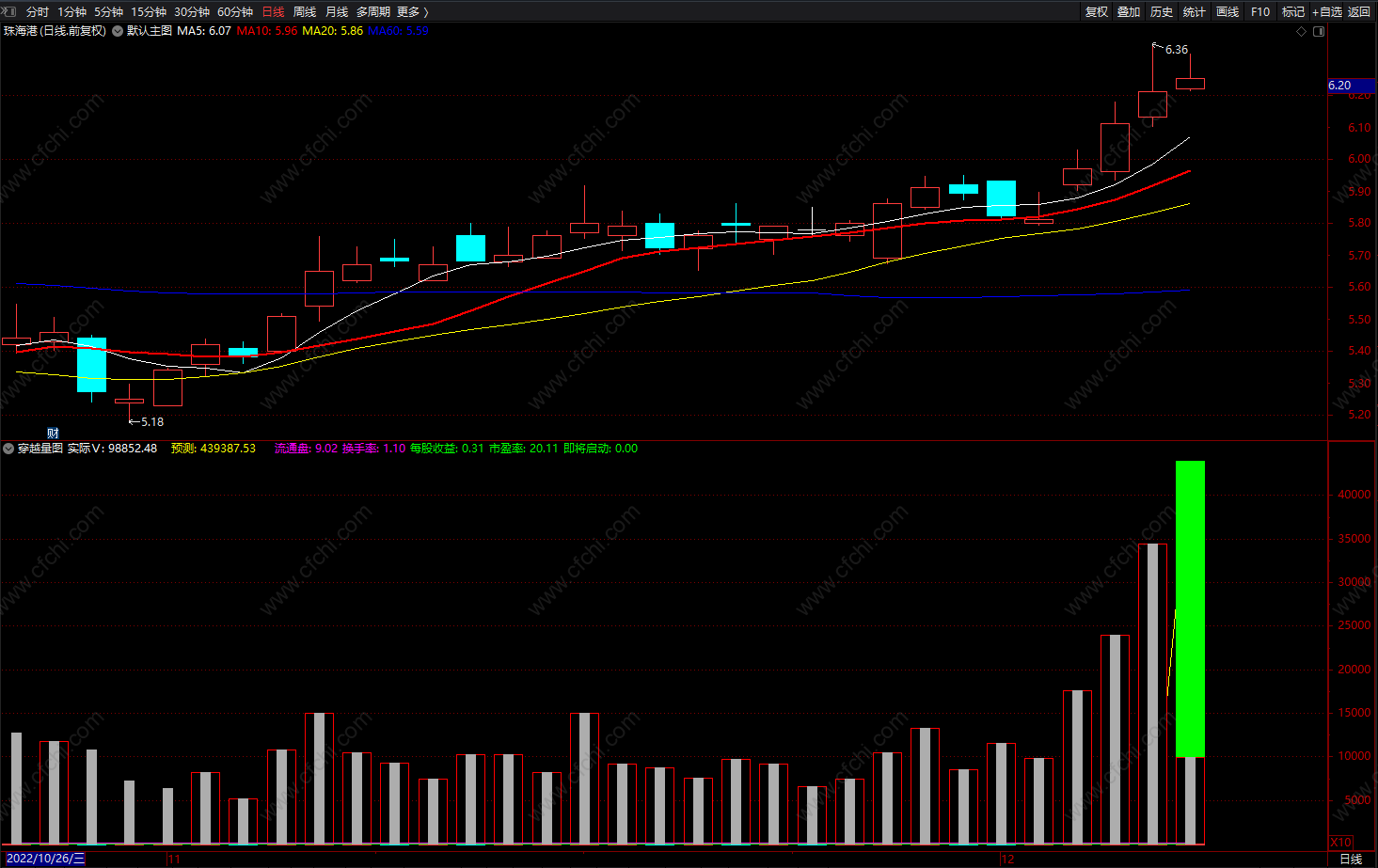The image size is (1378, 868).
Task: Activate the 画线 drawing tool button
Action: [x=1228, y=11]
